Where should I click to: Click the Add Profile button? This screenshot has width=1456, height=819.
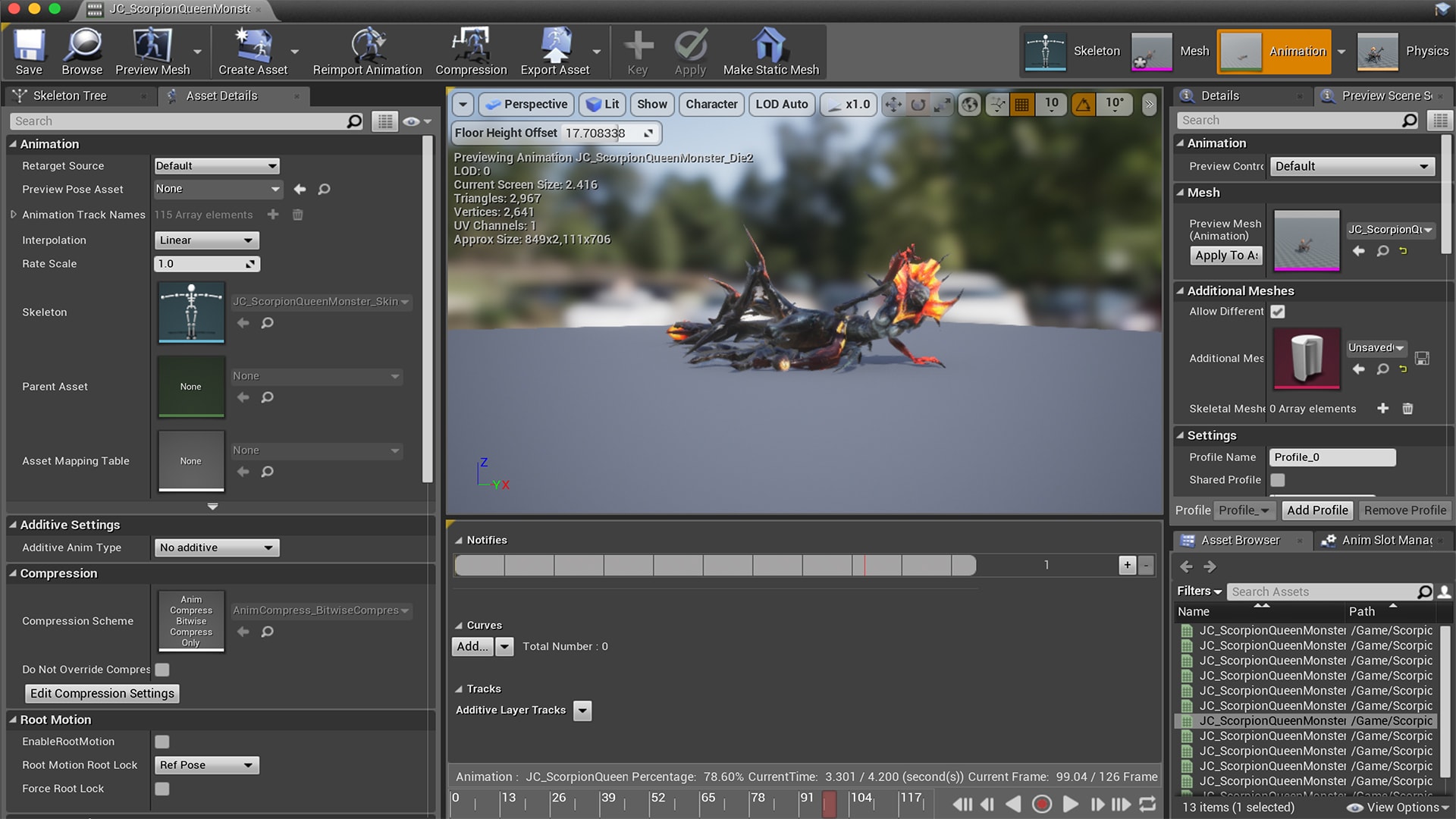(x=1317, y=510)
